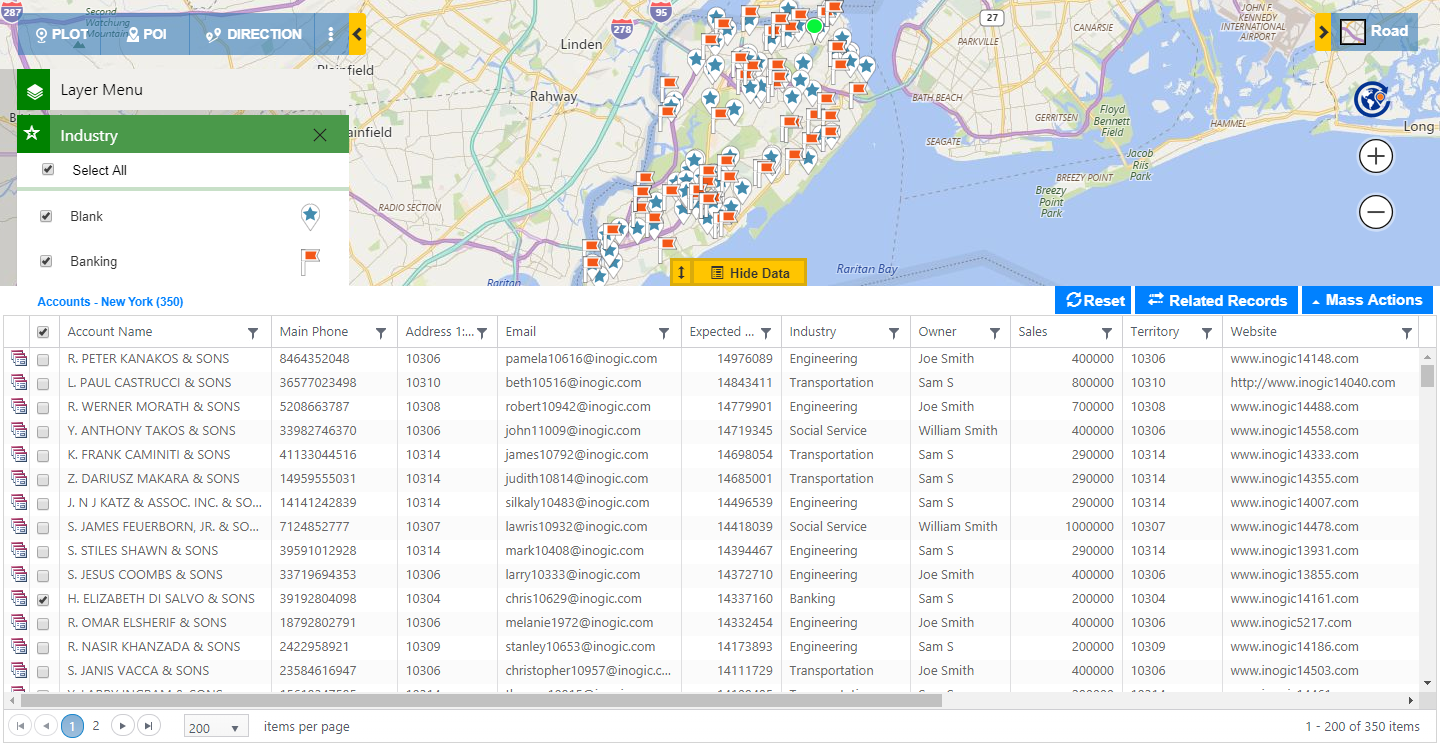The image size is (1440, 743).
Task: Open record icon for R. PETER KANAKOS row
Action: pos(19,358)
